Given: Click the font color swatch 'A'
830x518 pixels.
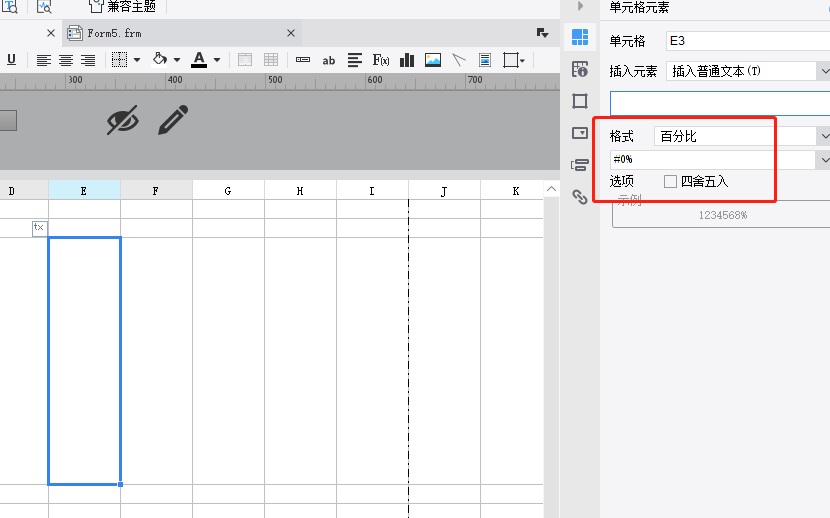Looking at the screenshot, I should tap(198, 60).
